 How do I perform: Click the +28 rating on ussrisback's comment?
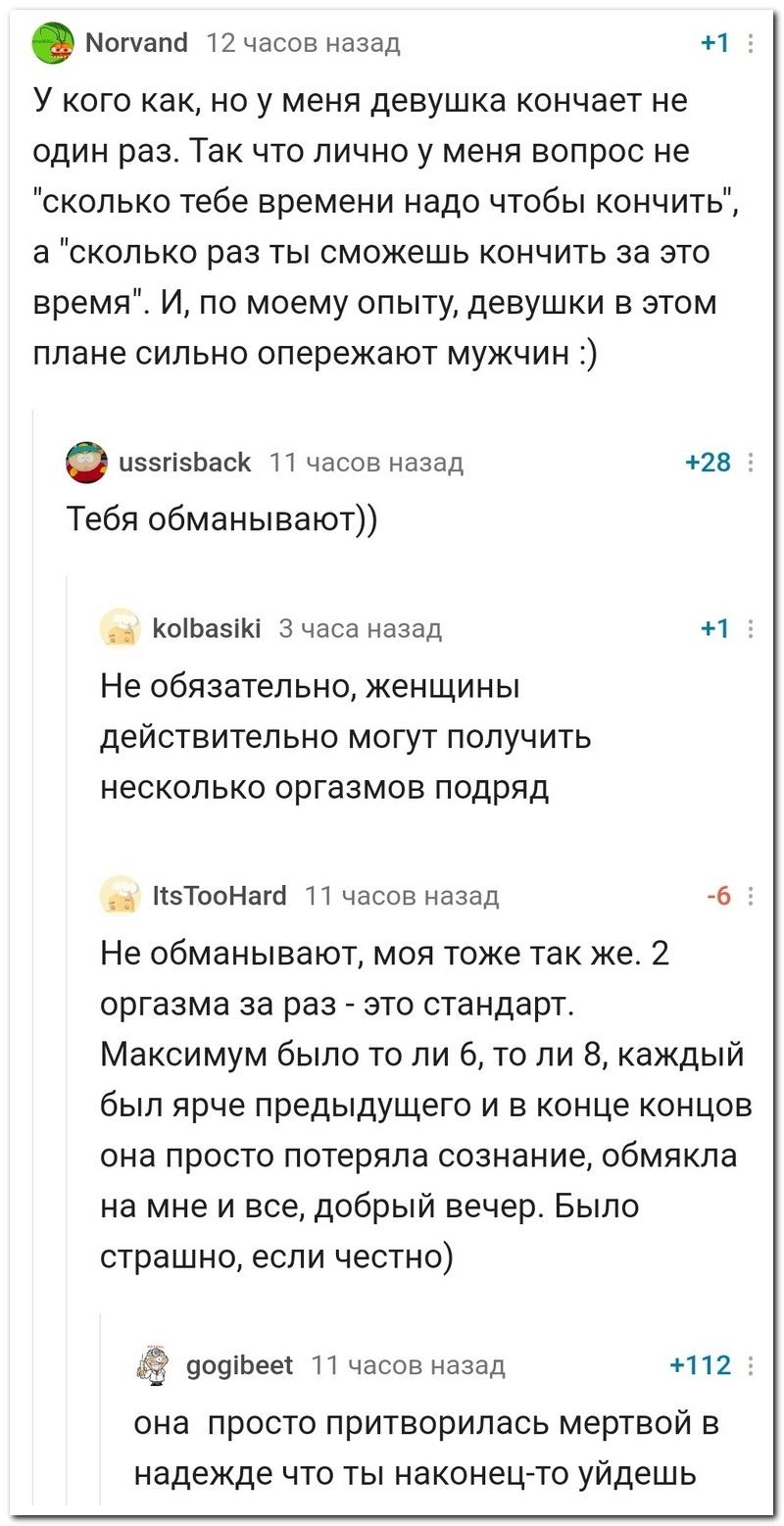point(709,464)
